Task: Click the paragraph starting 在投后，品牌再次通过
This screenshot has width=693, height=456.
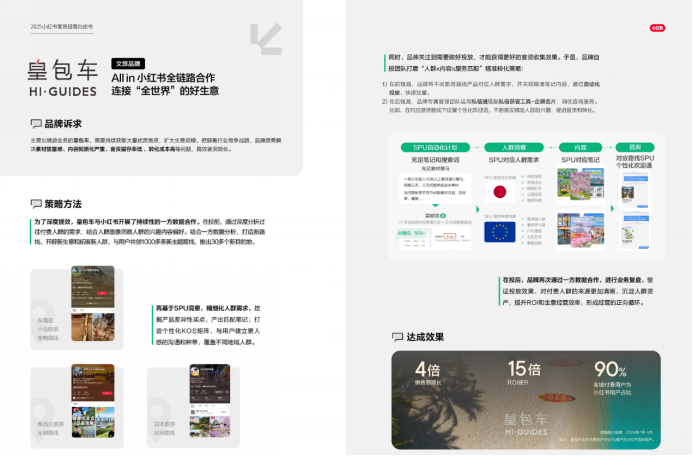Action: [578, 291]
